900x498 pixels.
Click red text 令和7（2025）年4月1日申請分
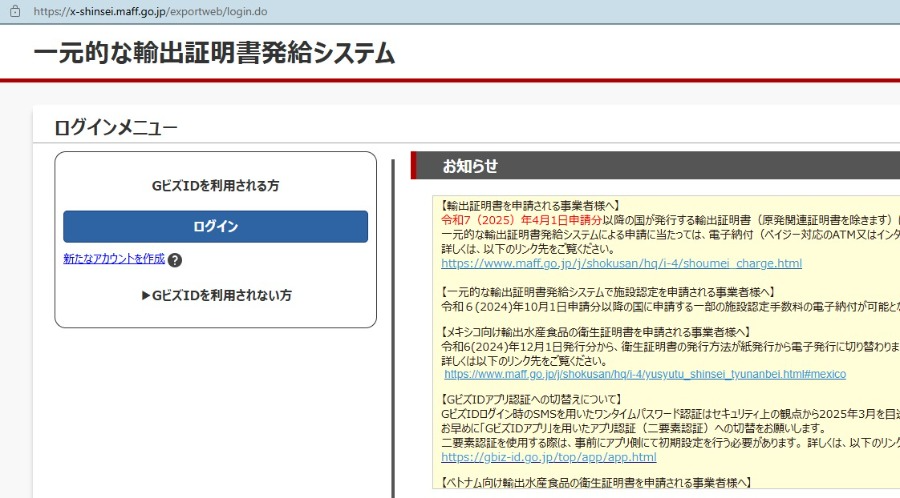click(521, 220)
